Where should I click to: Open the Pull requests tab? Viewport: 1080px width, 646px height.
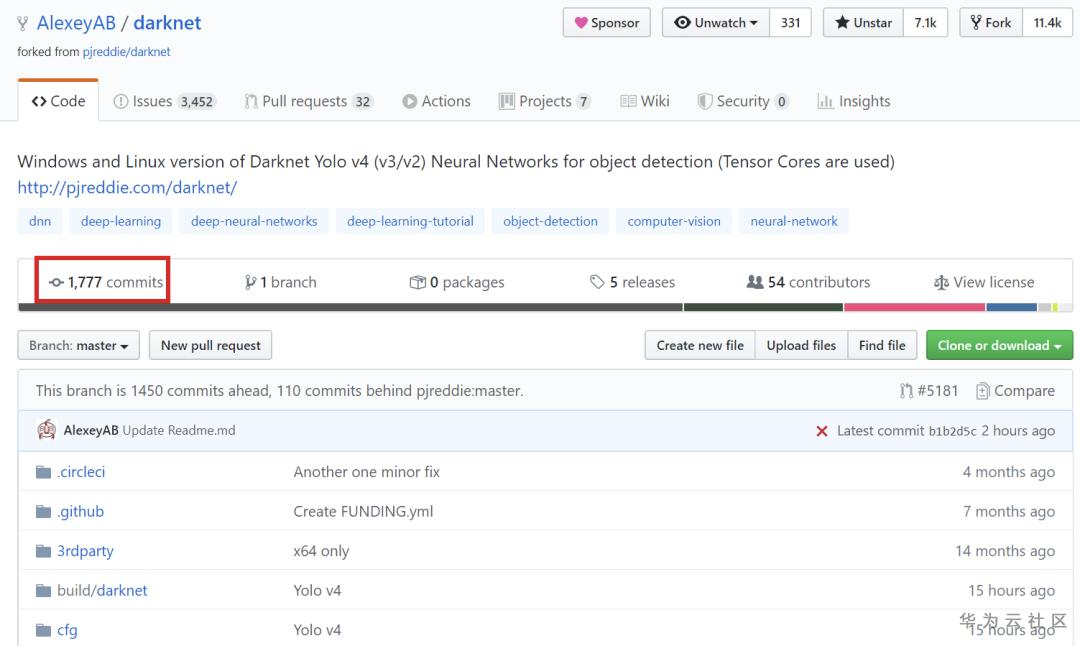click(308, 101)
